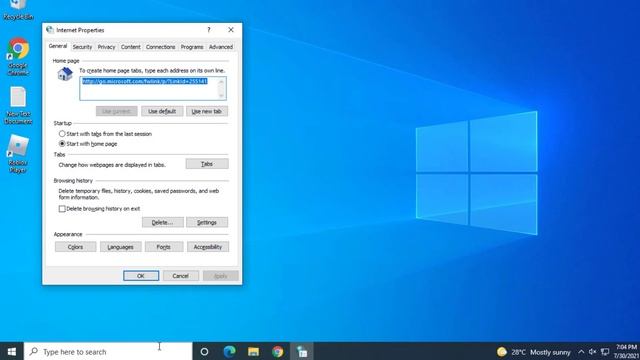
Task: Enable Delete browsing history on exit
Action: (62, 209)
